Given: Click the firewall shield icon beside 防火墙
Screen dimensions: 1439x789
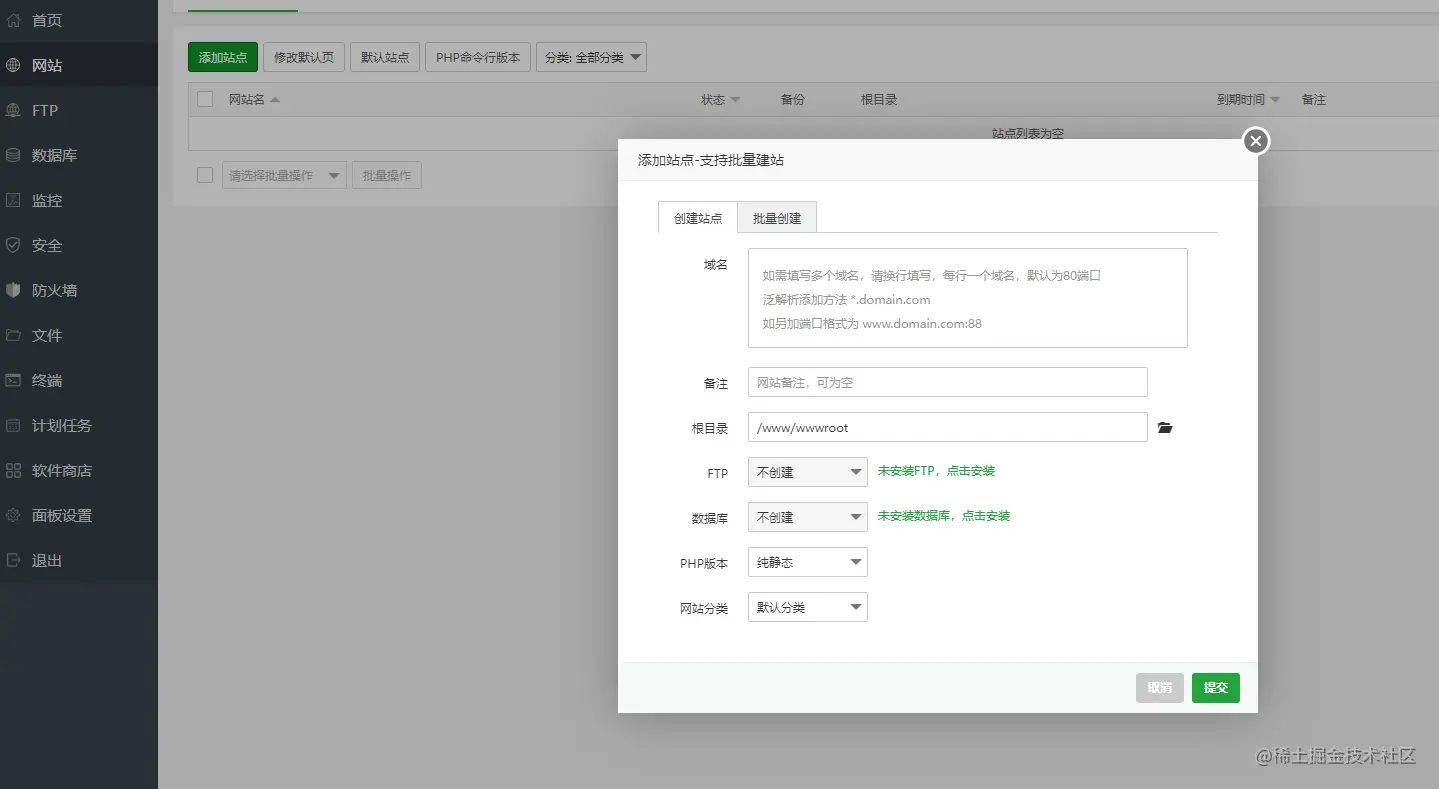Looking at the screenshot, I should (13, 290).
